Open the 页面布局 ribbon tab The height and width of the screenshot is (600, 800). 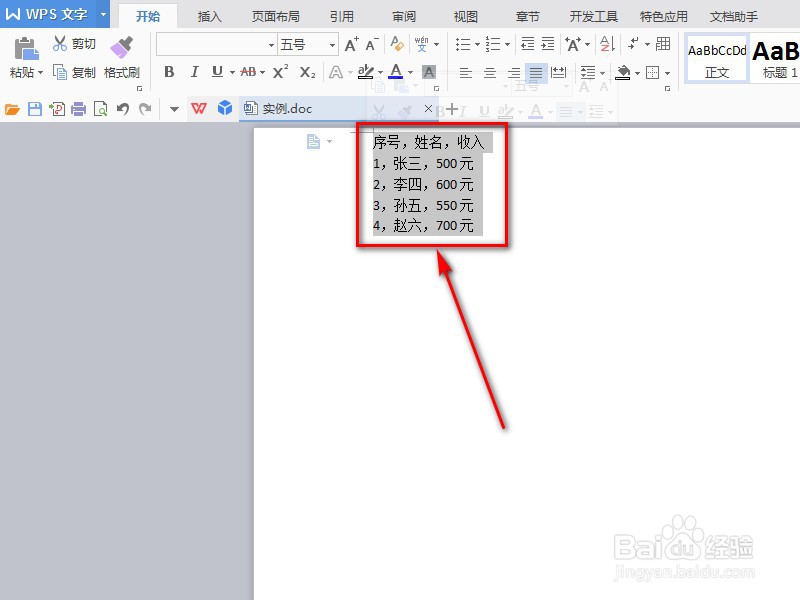[x=277, y=15]
